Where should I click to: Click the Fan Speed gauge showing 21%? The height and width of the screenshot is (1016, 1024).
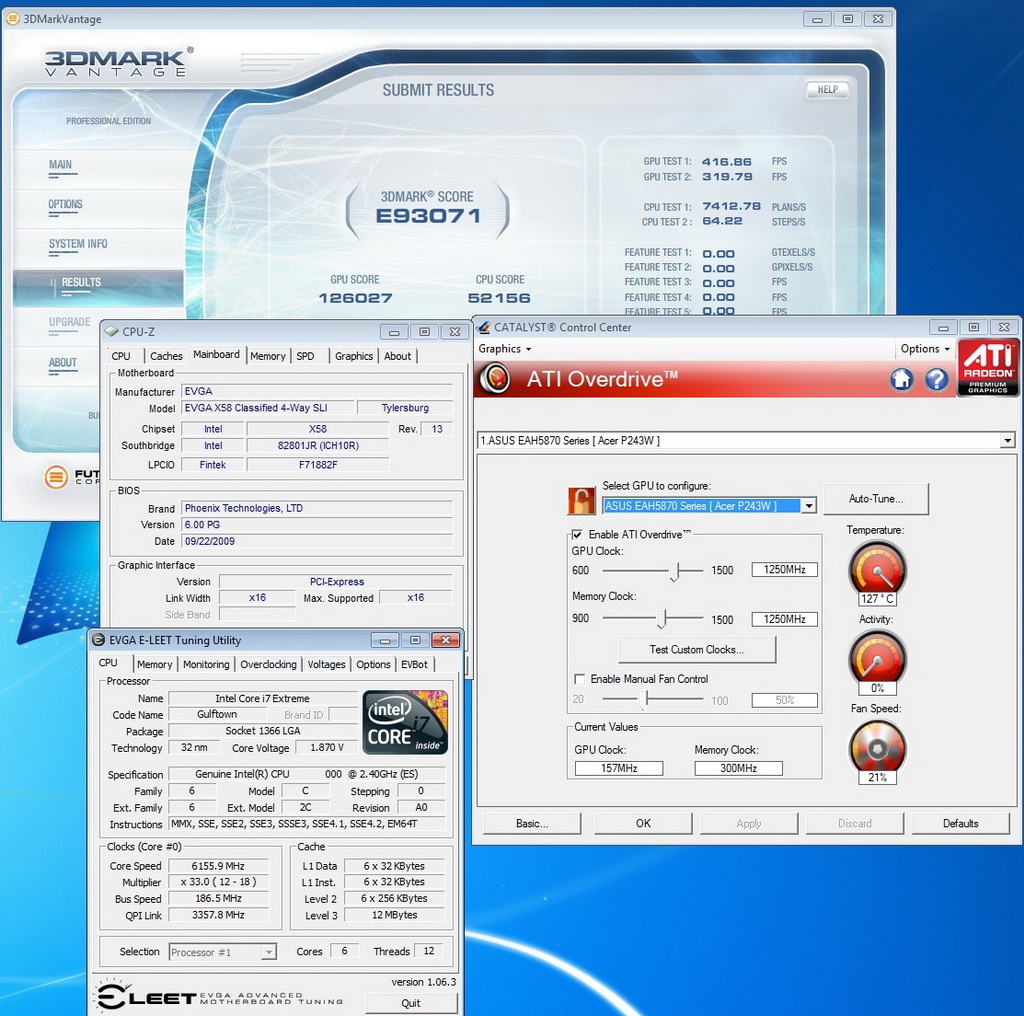877,748
